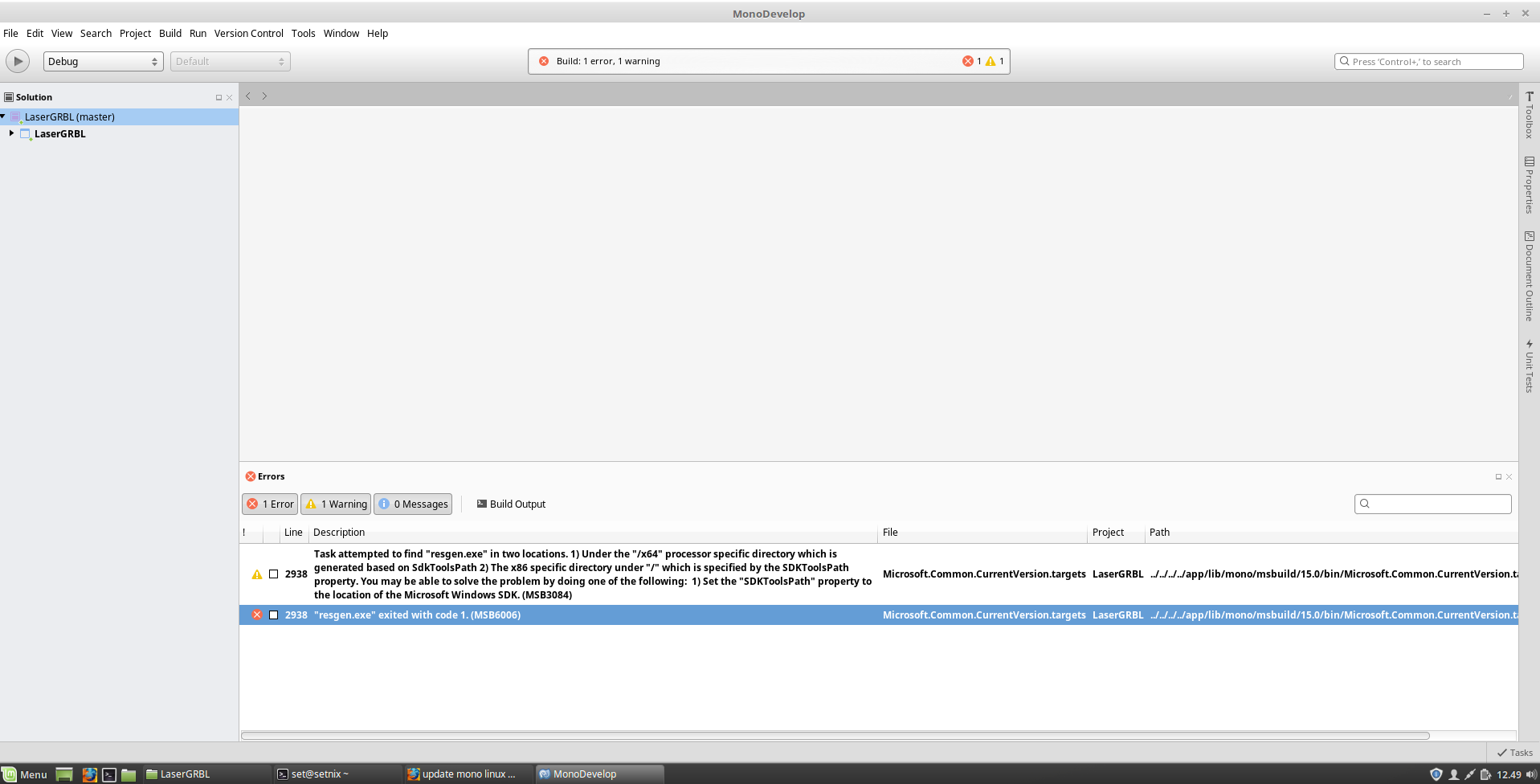Screen dimensions: 1540x784
Task: Open the Version Control menu
Action: 248,33
